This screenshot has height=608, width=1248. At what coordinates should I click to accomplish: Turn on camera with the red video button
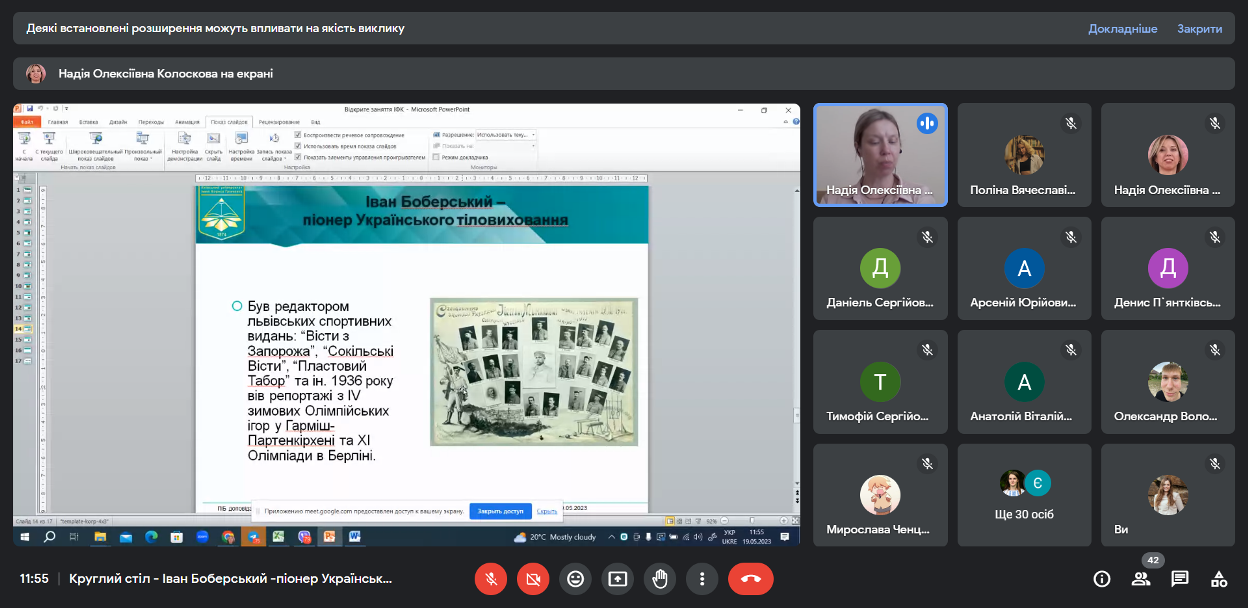click(533, 578)
